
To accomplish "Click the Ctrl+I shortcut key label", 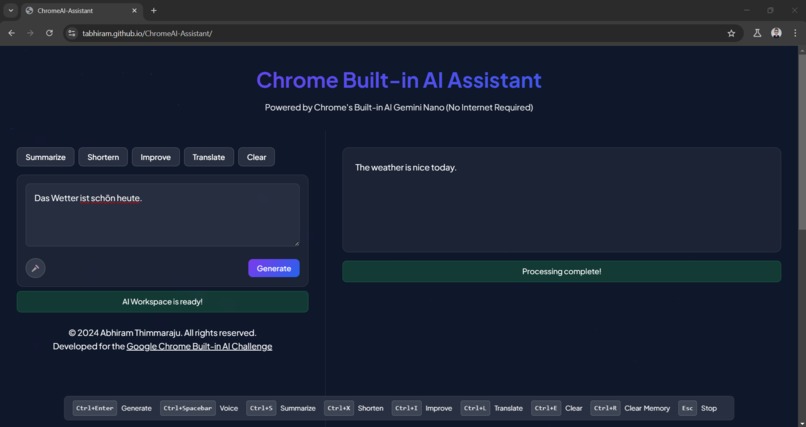I will pyautogui.click(x=407, y=409).
